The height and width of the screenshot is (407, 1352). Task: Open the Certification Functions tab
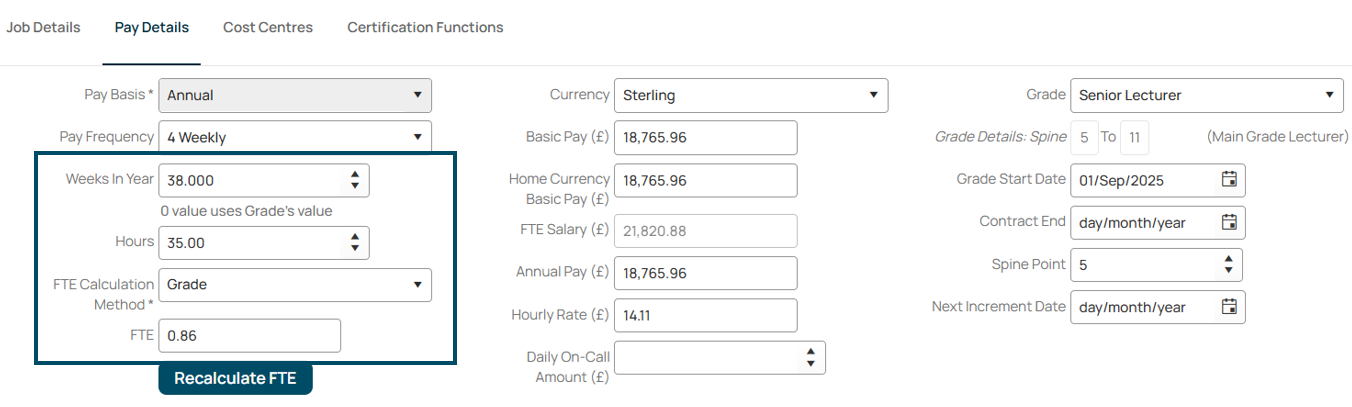(x=425, y=27)
